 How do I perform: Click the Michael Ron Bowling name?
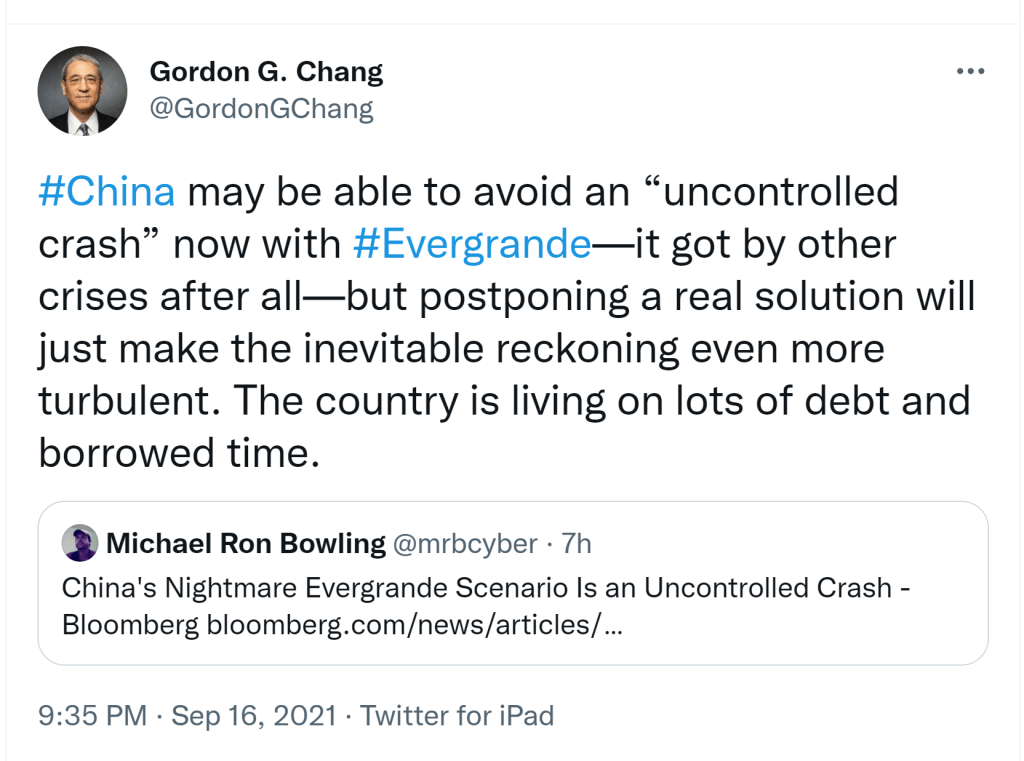(246, 544)
